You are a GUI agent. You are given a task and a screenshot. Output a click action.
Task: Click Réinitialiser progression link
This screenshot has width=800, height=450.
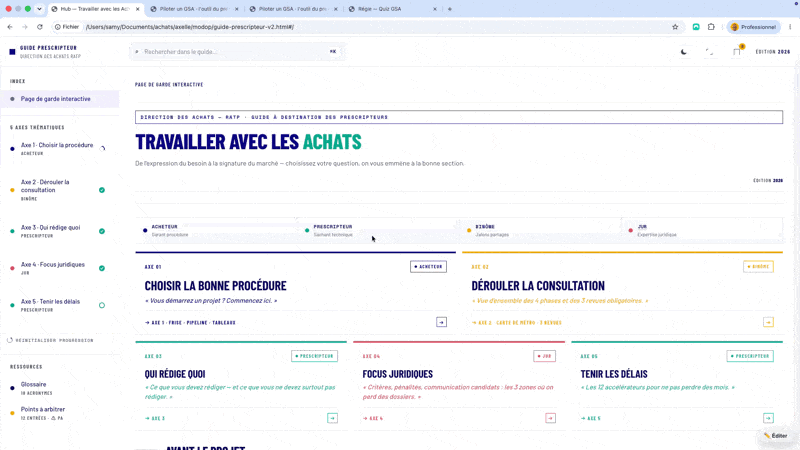(54, 340)
